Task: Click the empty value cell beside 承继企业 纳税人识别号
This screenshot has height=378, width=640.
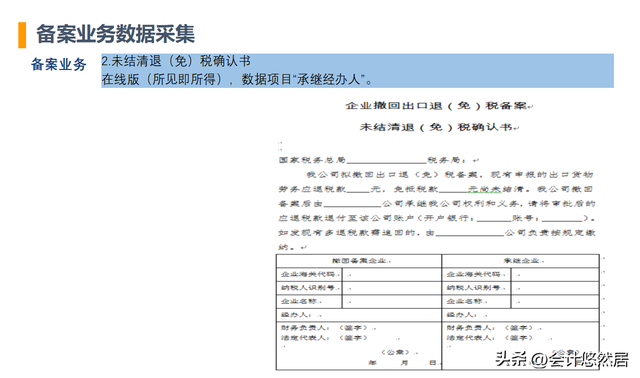Action: 555,288
